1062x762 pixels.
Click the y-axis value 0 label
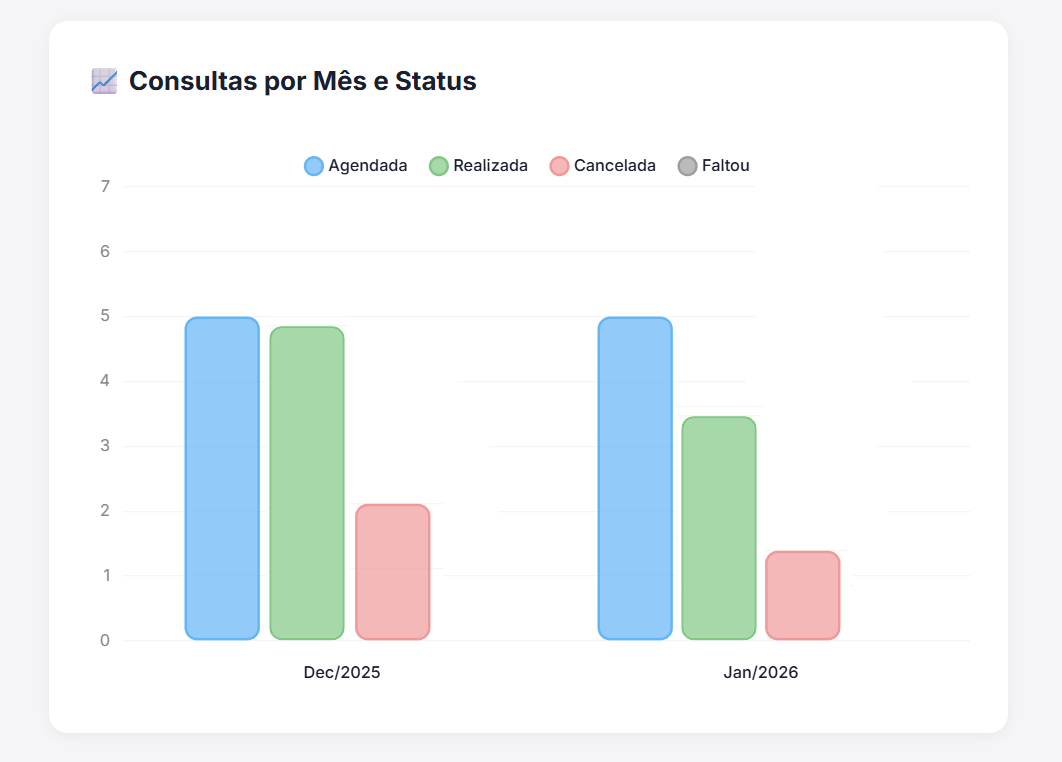[x=105, y=640]
